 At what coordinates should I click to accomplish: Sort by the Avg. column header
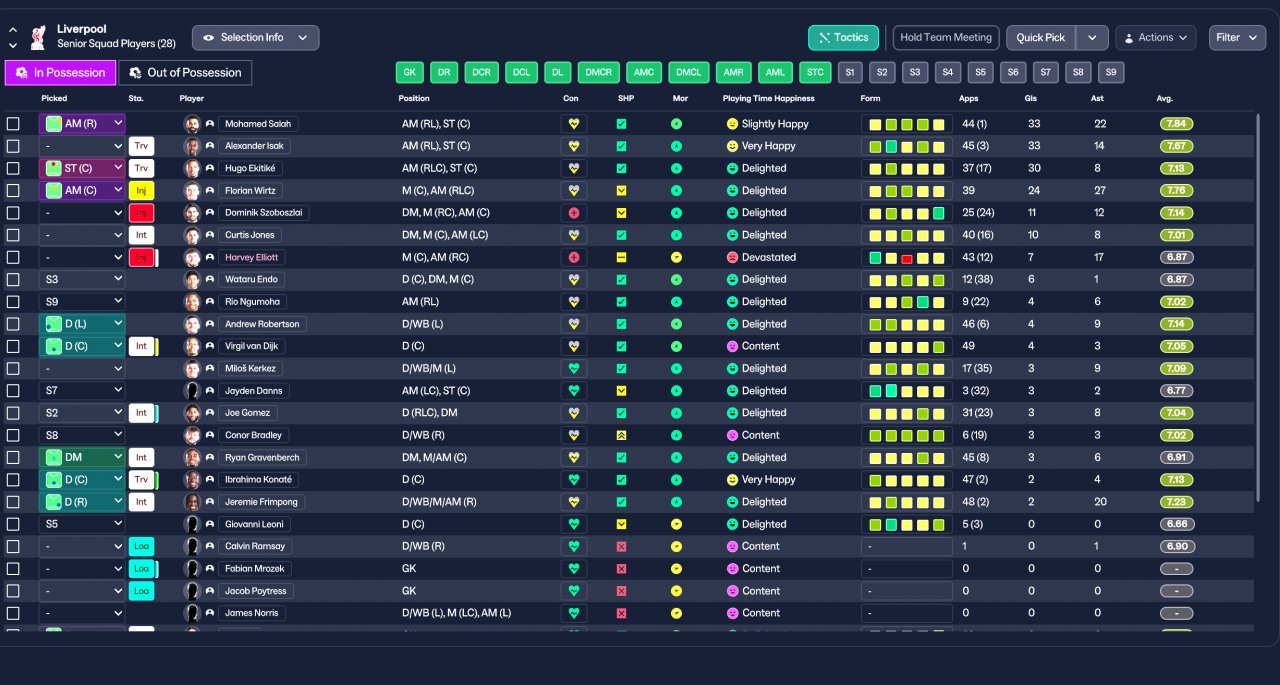1164,99
